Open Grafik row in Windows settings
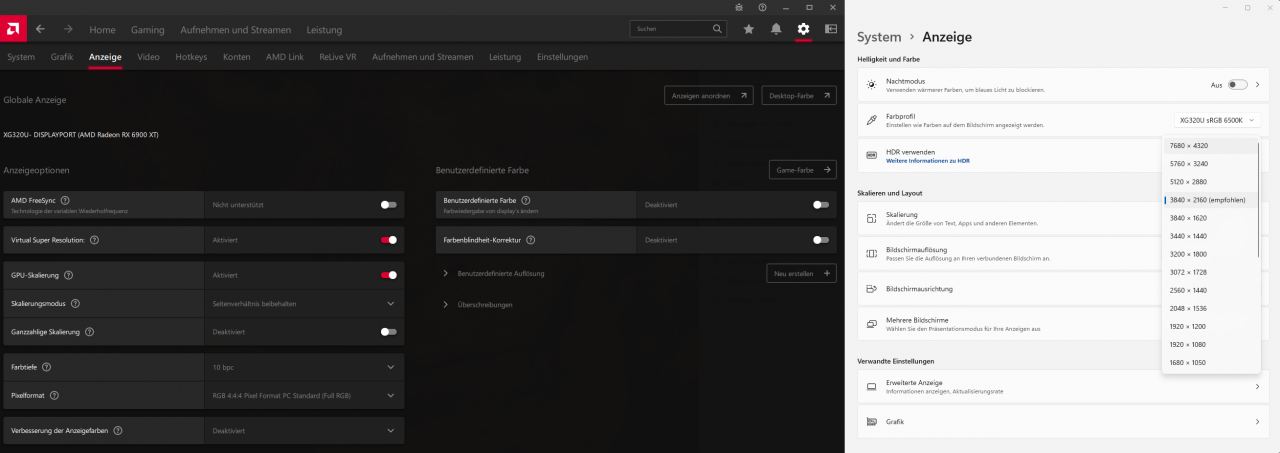The width and height of the screenshot is (1280, 453). [x=1064, y=422]
